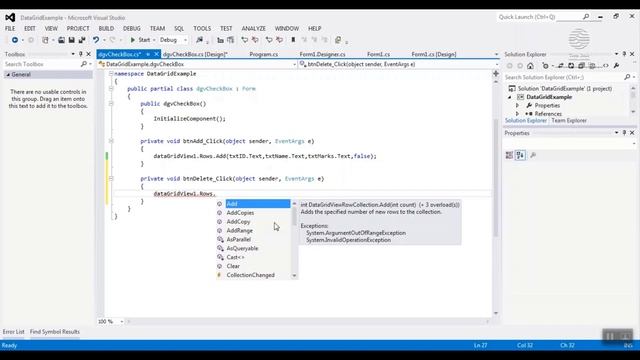This screenshot has width=640, height=360.
Task: Open the Error List tab
Action: tap(13, 332)
